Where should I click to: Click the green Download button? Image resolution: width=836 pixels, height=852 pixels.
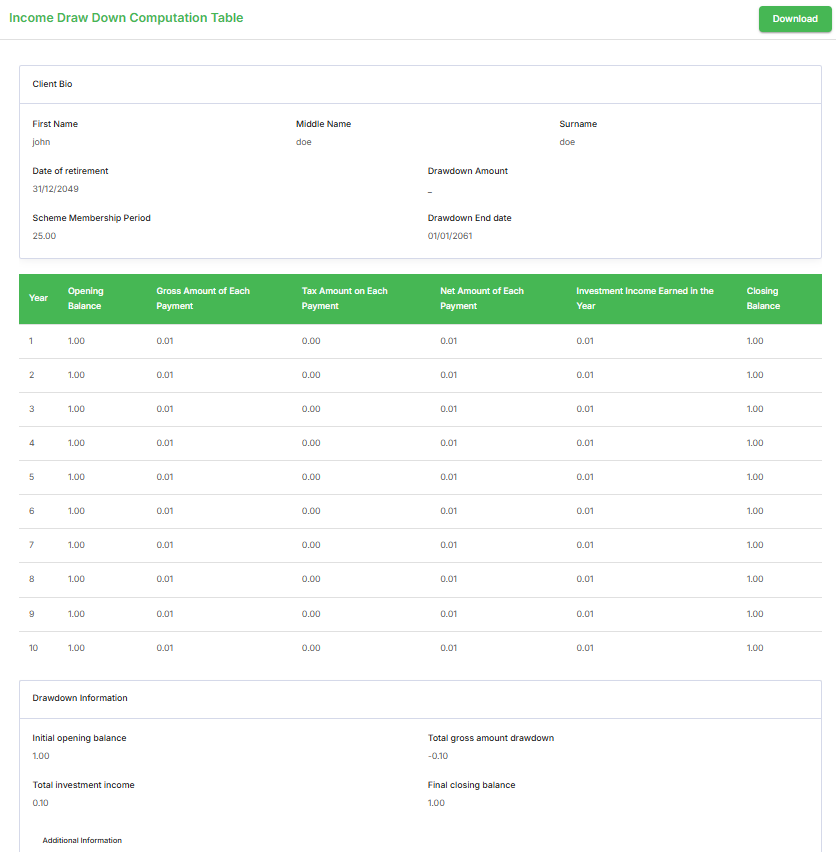(794, 19)
